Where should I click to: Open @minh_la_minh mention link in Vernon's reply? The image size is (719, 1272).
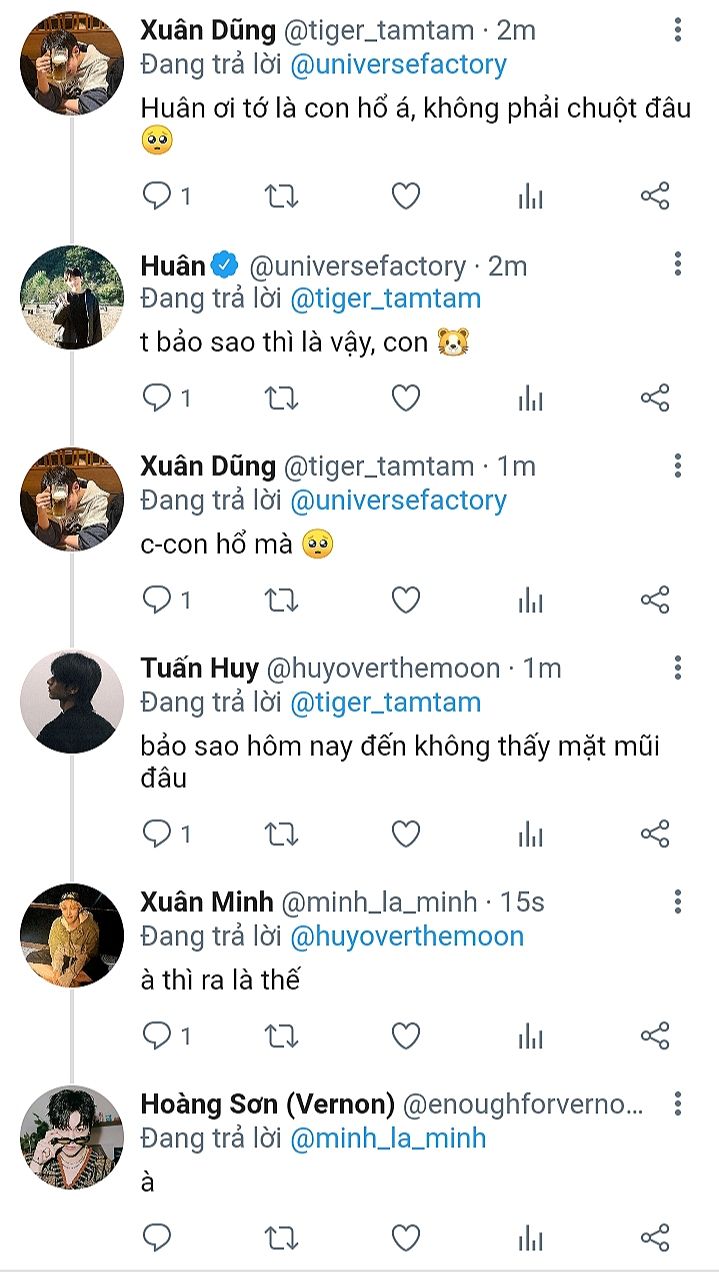tap(388, 1137)
